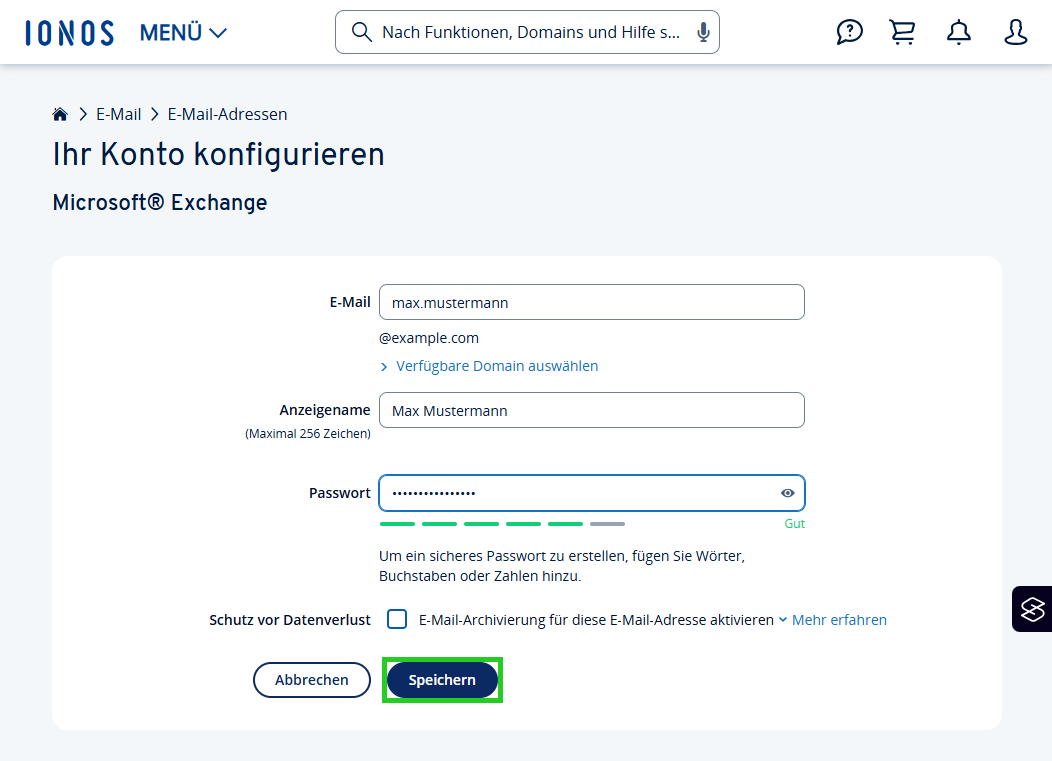
Task: Click inside the Anzeigename input field
Action: 591,410
